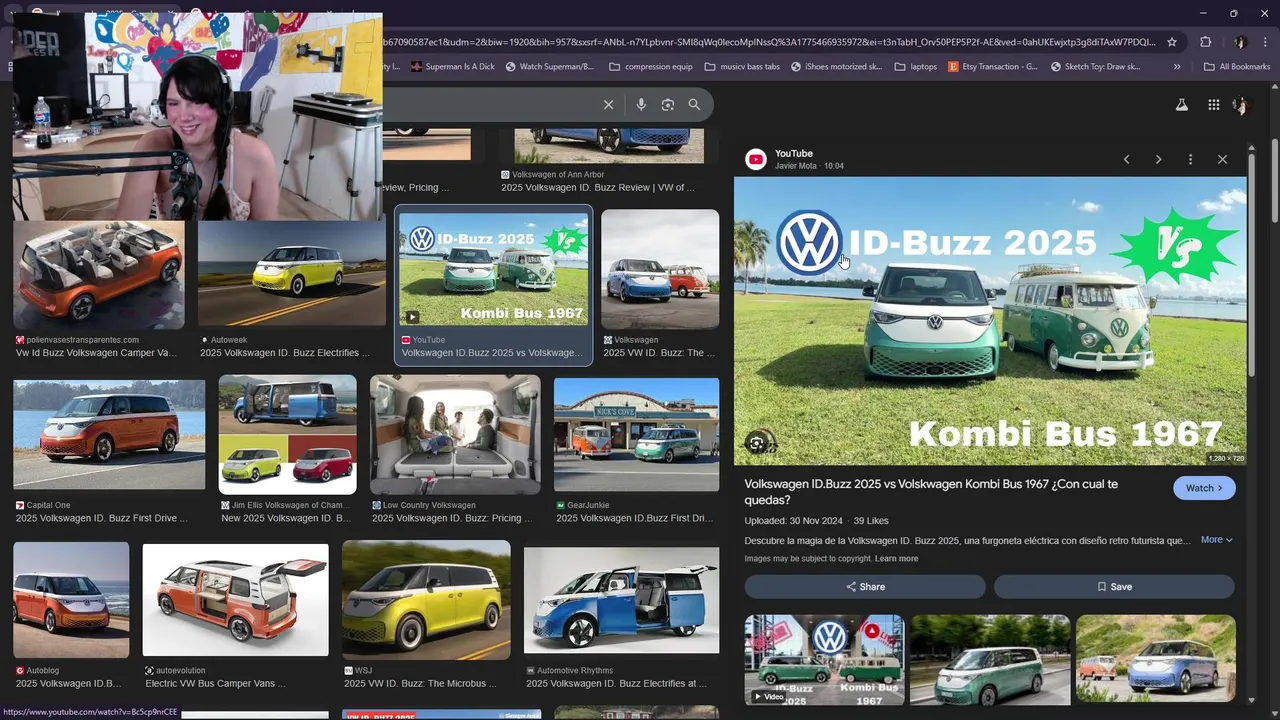Show hidden bookmarks with the double chevron
The height and width of the screenshot is (720, 1280).
(x=1177, y=67)
